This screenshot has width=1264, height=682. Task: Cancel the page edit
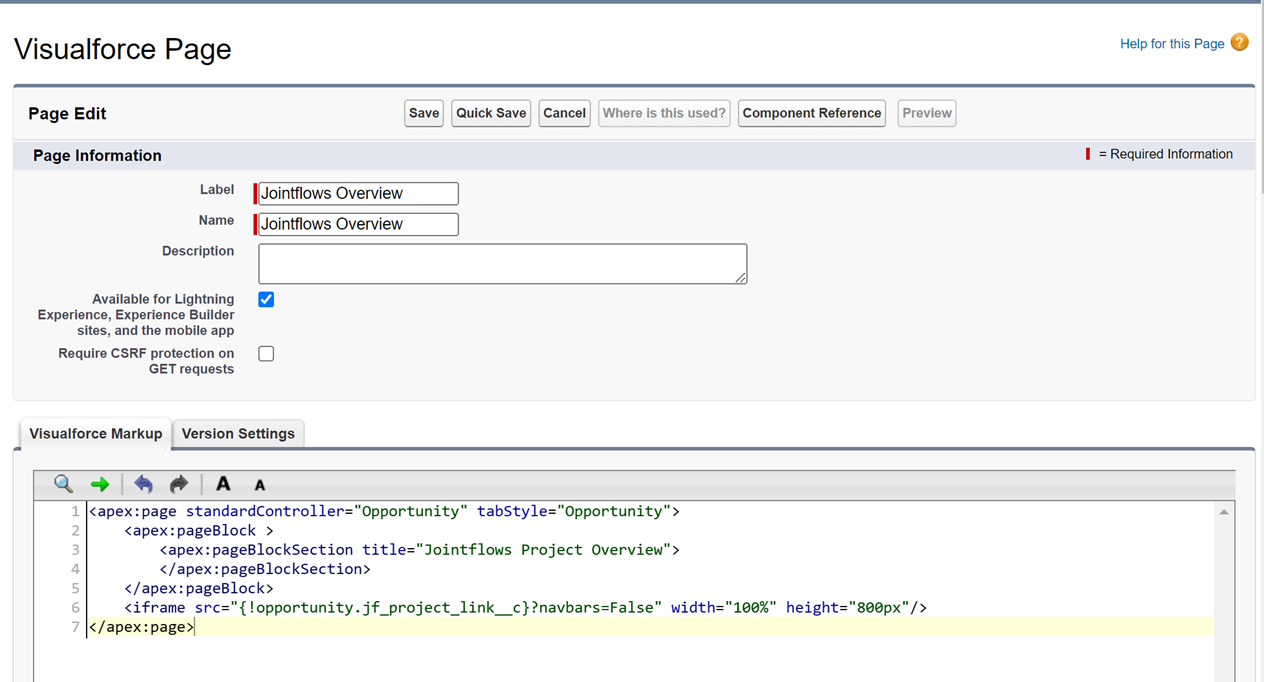click(564, 113)
